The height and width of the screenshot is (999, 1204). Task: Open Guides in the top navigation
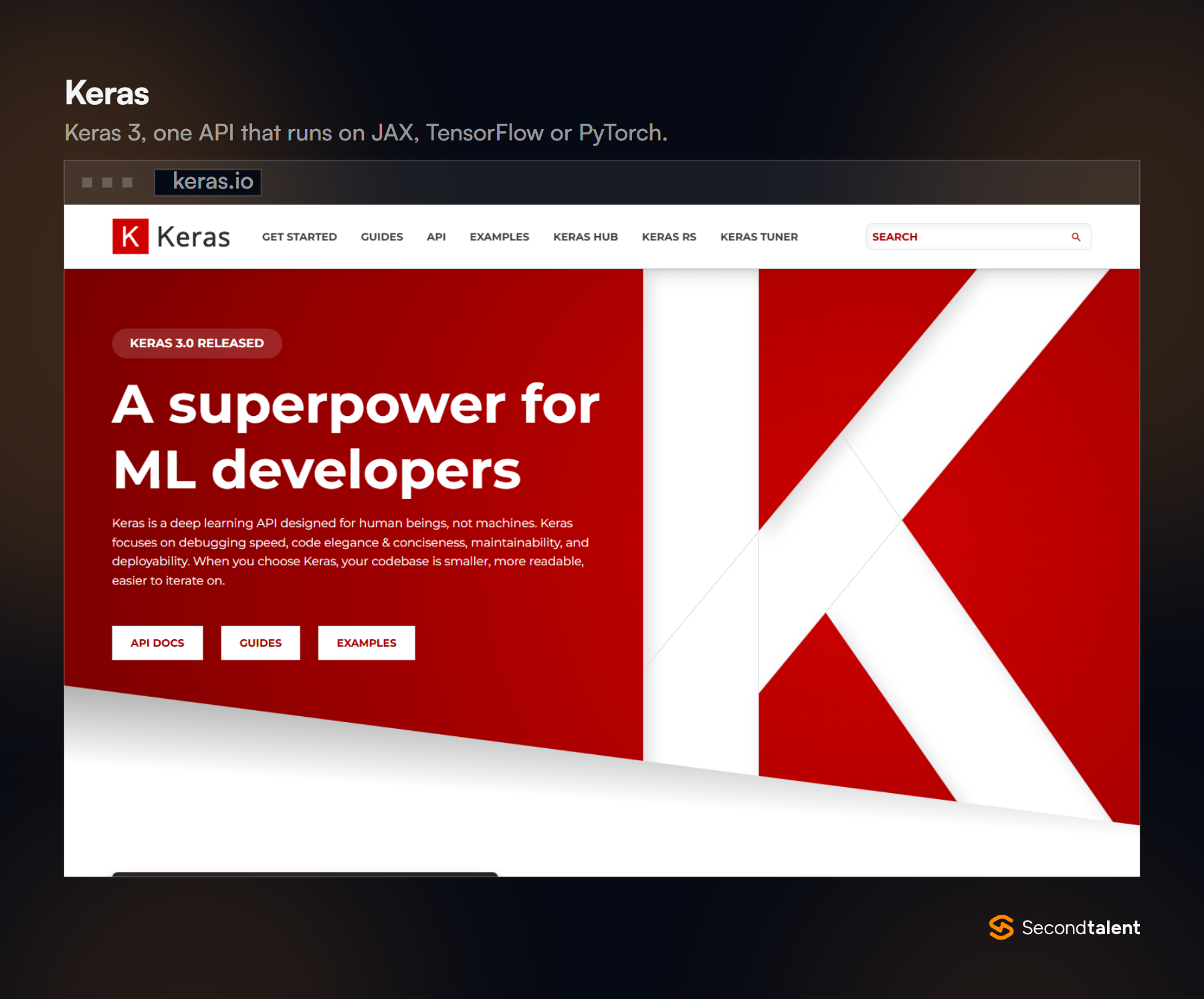tap(382, 237)
